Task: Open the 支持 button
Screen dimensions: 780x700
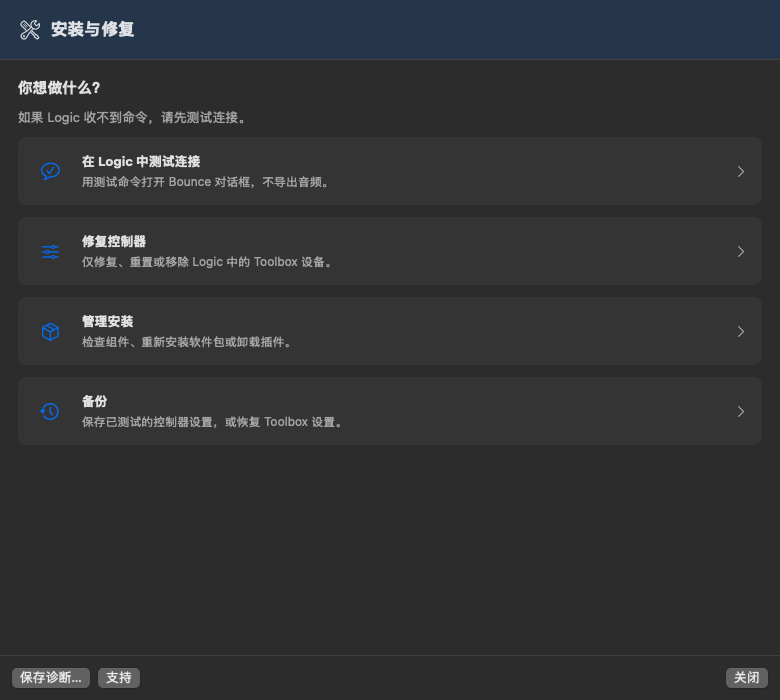Action: (119, 678)
